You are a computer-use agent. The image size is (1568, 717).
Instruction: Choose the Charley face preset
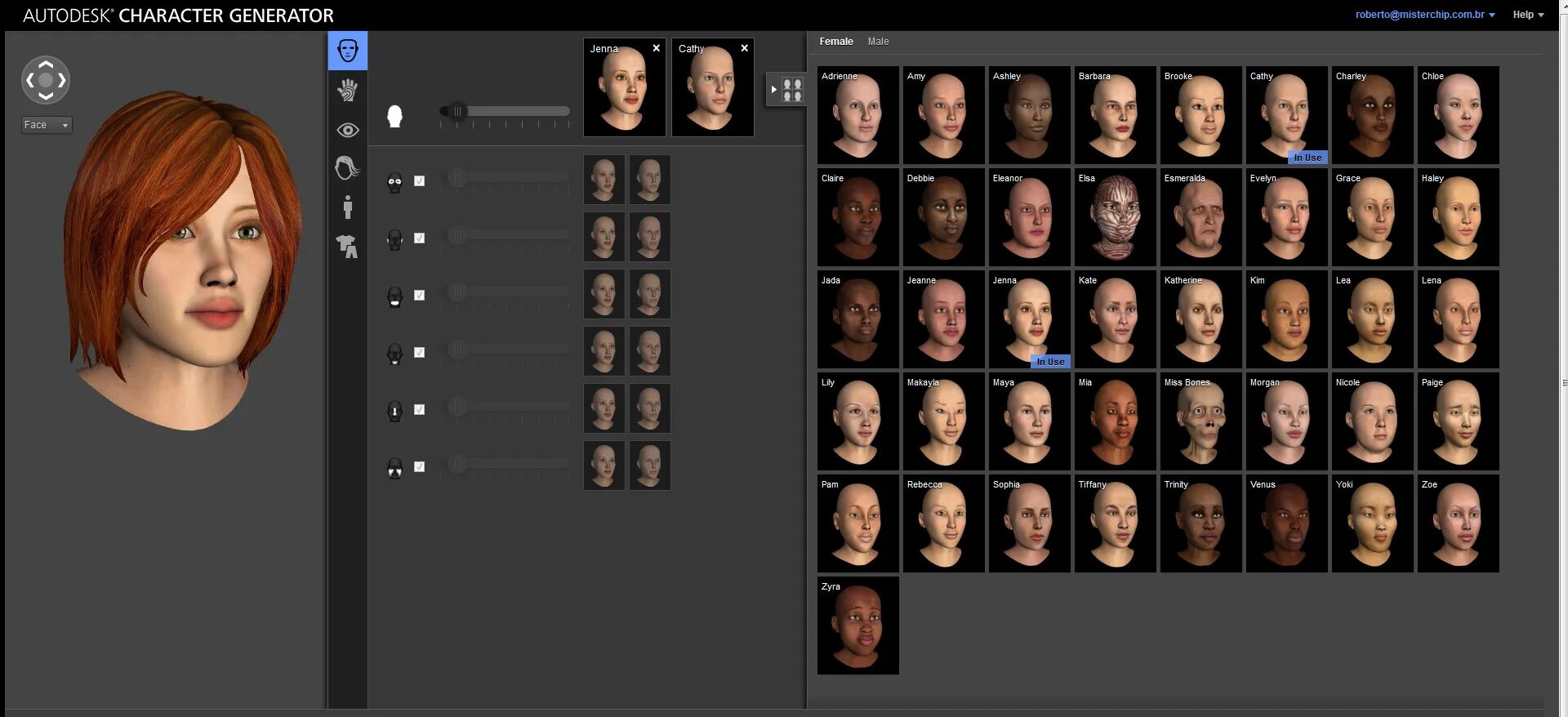(x=1373, y=115)
